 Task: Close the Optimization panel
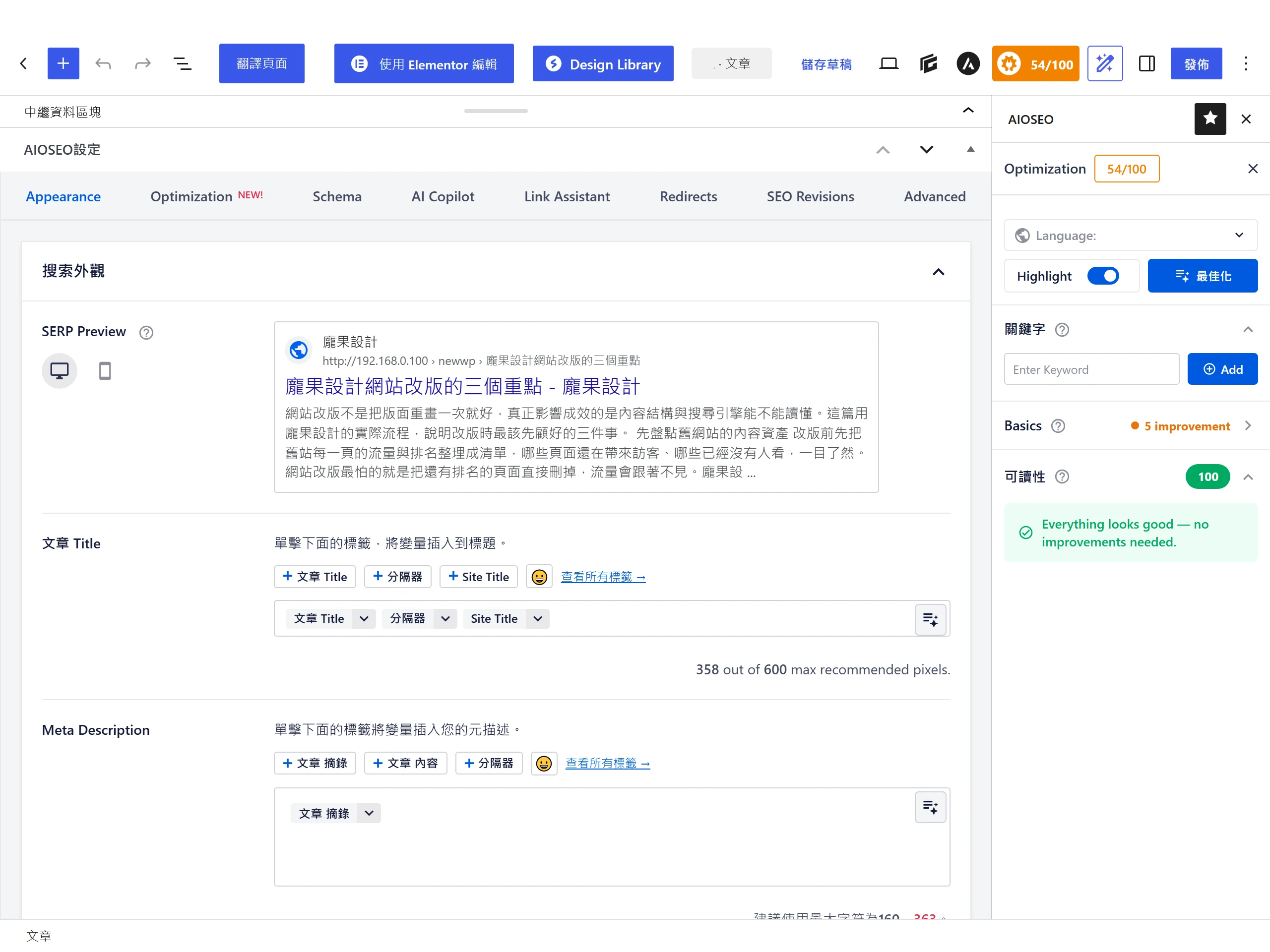tap(1253, 169)
